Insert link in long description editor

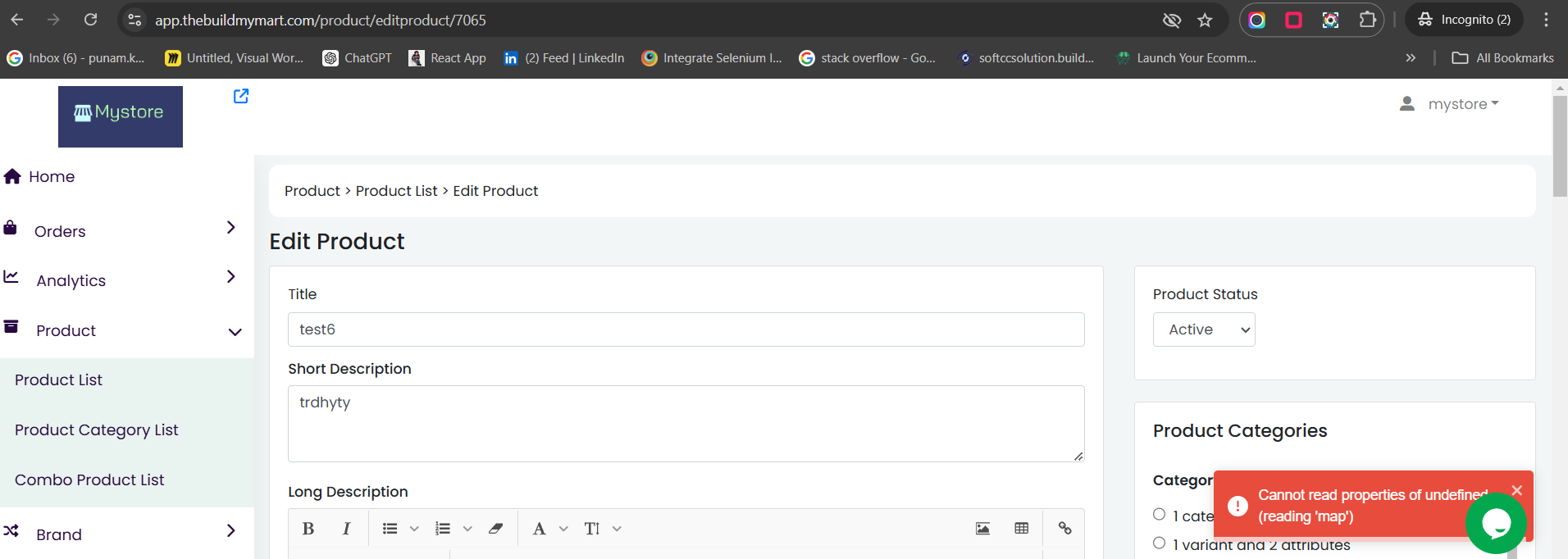[1064, 529]
